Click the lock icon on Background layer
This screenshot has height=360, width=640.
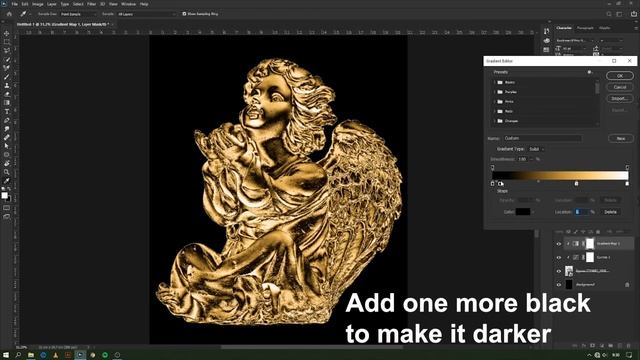627,285
